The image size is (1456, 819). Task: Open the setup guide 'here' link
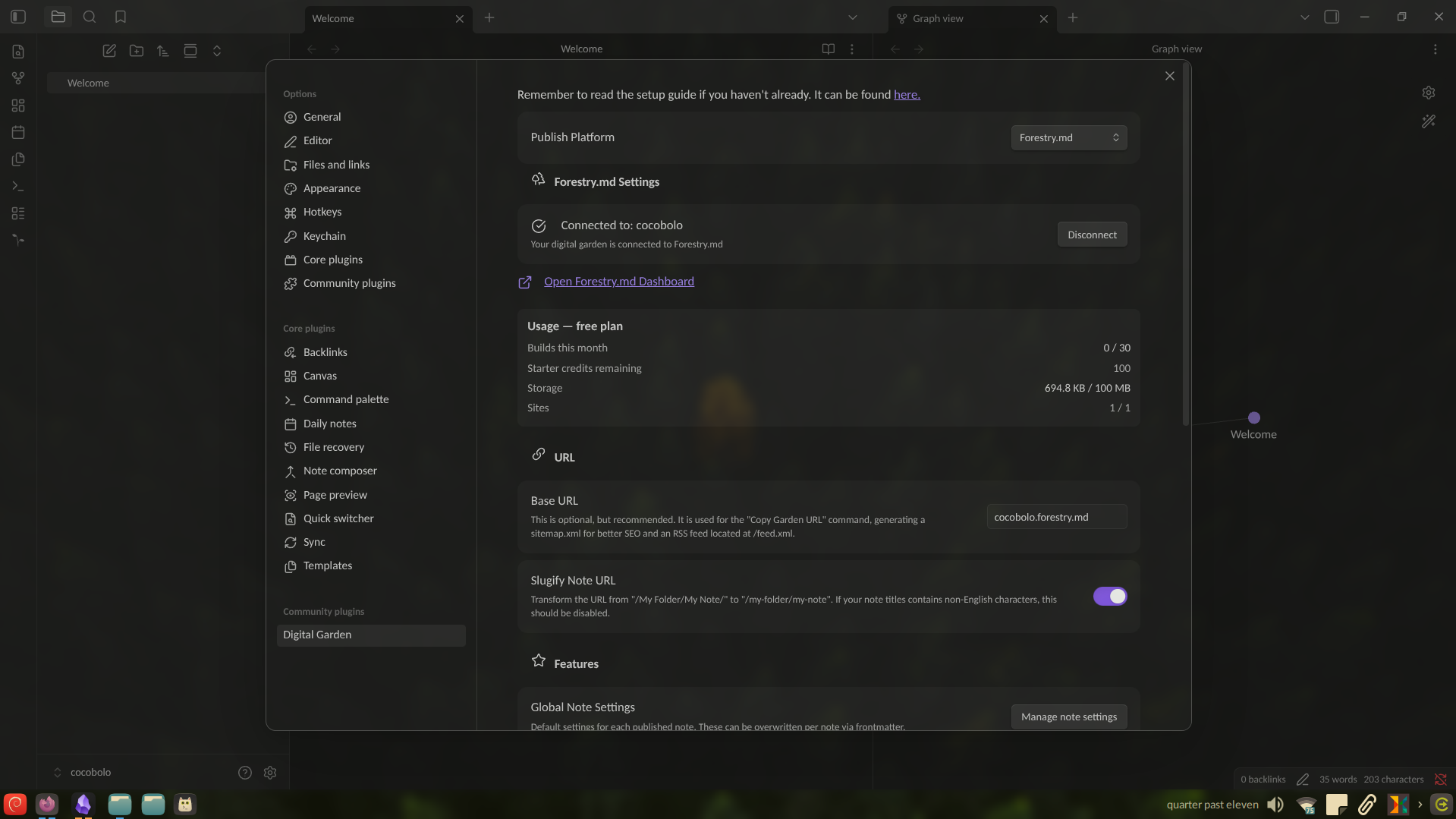click(907, 94)
